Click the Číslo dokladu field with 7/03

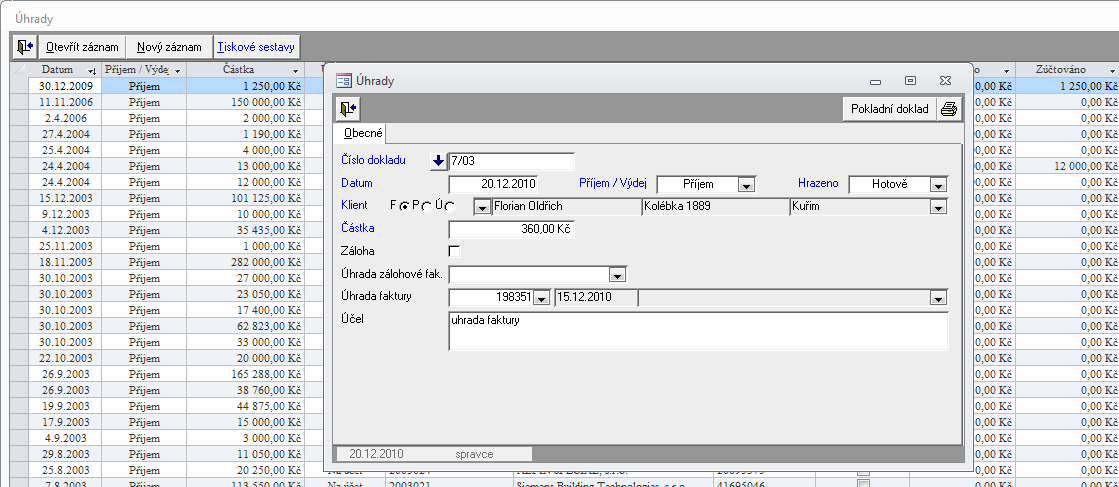pos(511,161)
